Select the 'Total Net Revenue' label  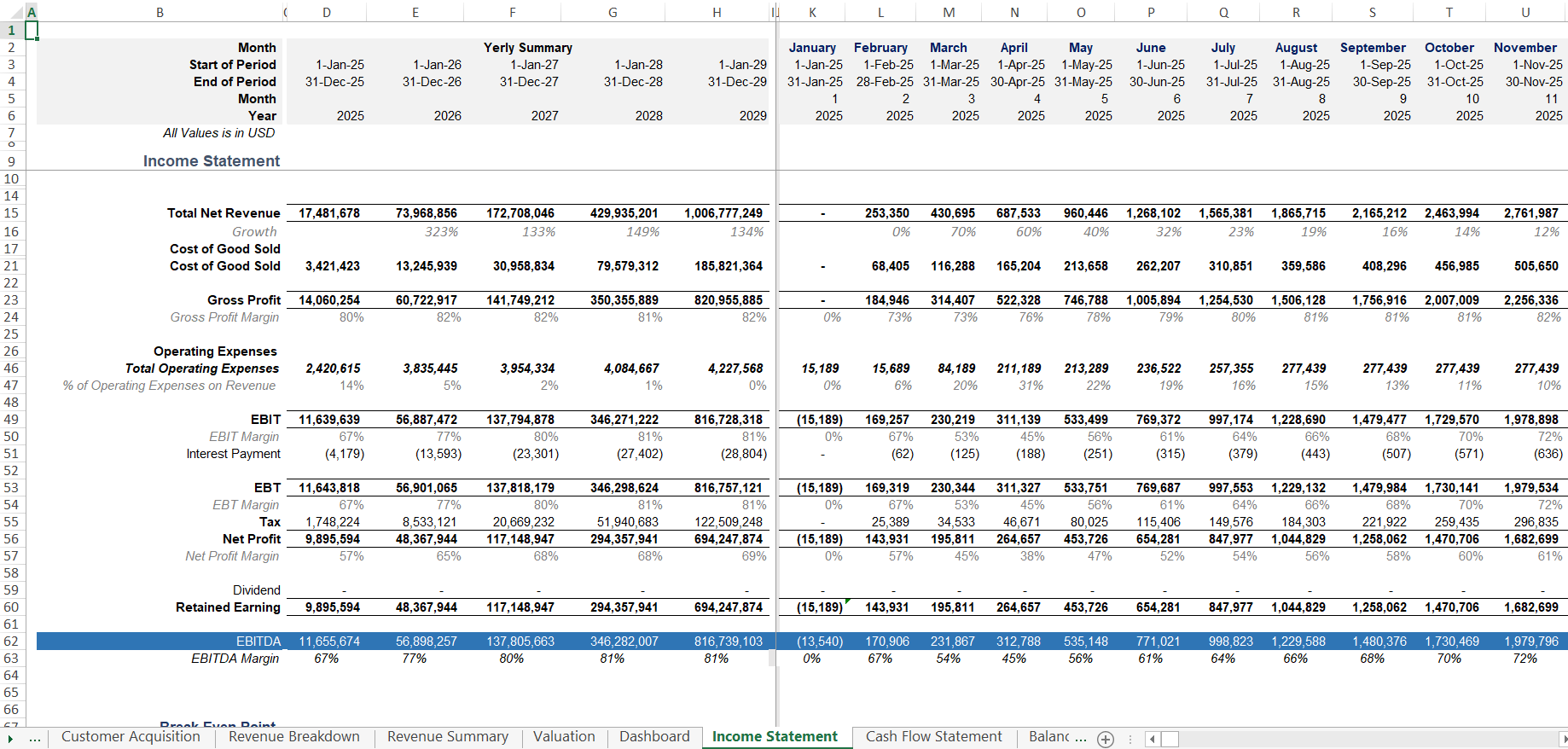(x=224, y=213)
